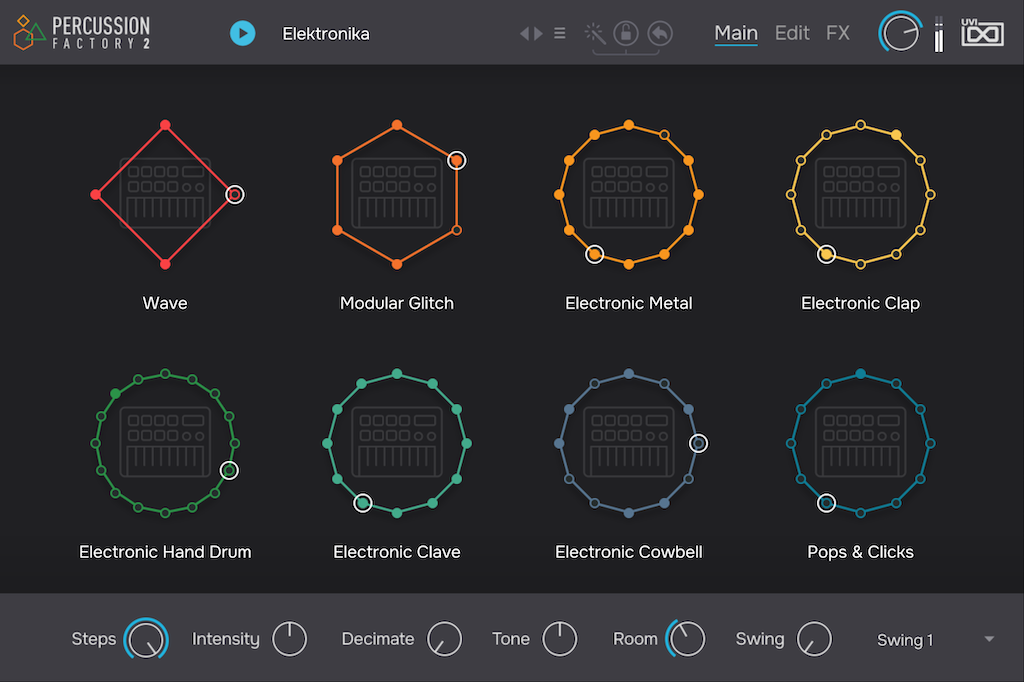Toggle the circled step on Electronic Hand Drum
The width and height of the screenshot is (1024, 682).
point(229,470)
